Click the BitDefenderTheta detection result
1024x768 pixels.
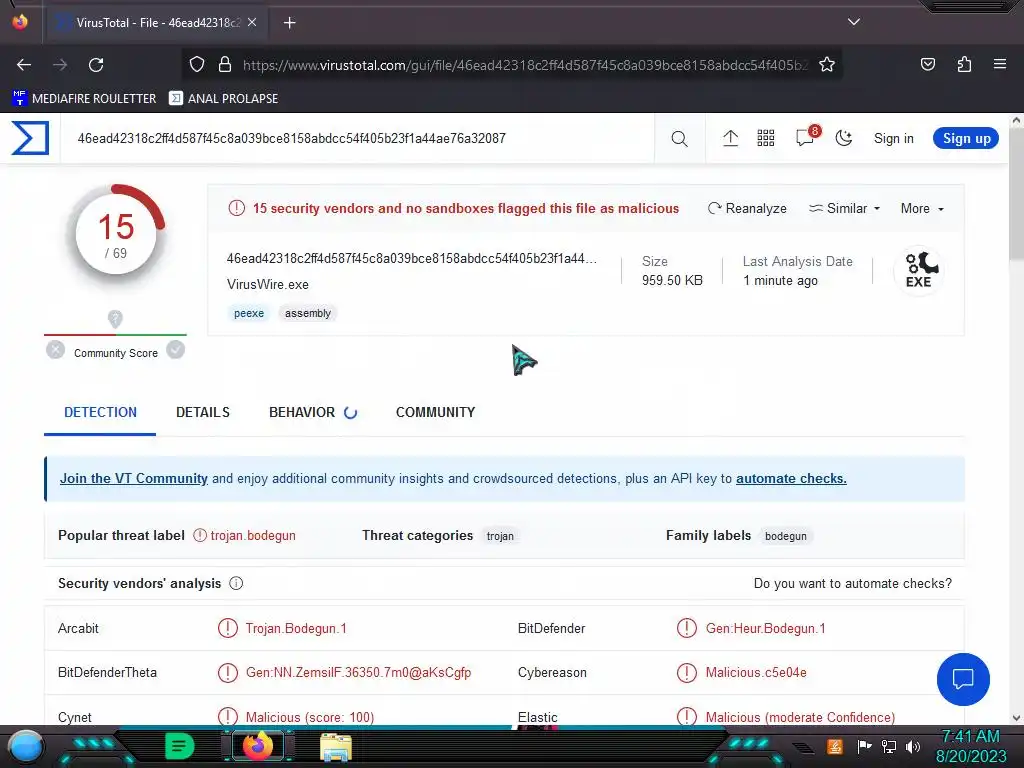tap(358, 673)
